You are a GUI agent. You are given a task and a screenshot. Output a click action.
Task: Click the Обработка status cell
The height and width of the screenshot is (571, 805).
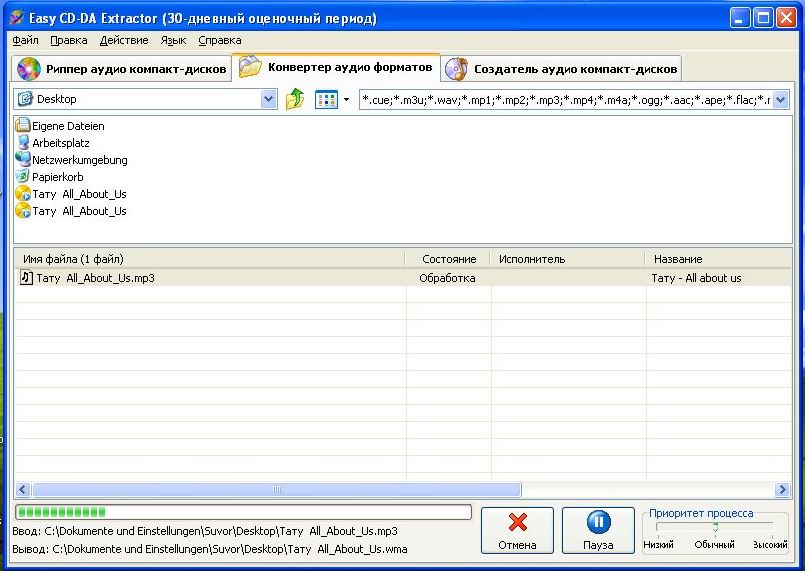click(x=447, y=278)
